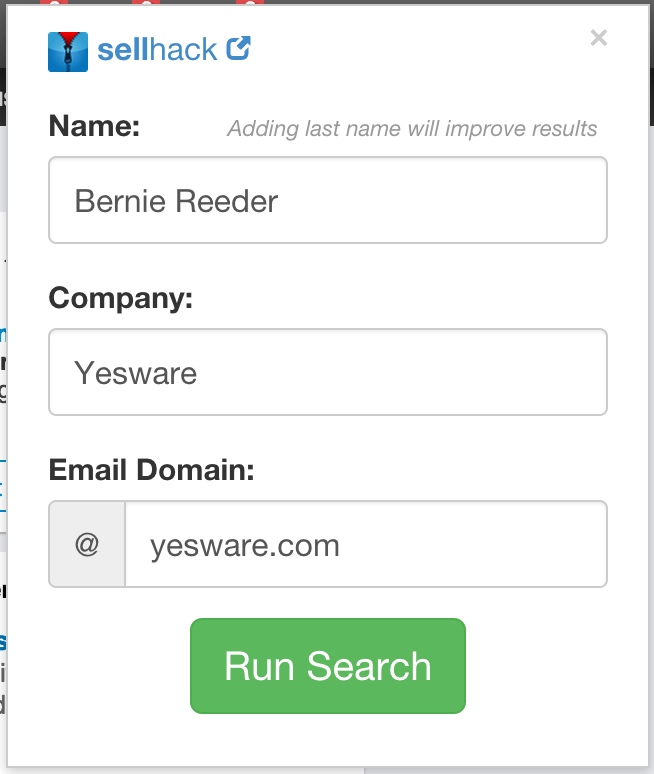This screenshot has width=654, height=774.
Task: Click the Company field containing Yesware
Action: pyautogui.click(x=328, y=373)
